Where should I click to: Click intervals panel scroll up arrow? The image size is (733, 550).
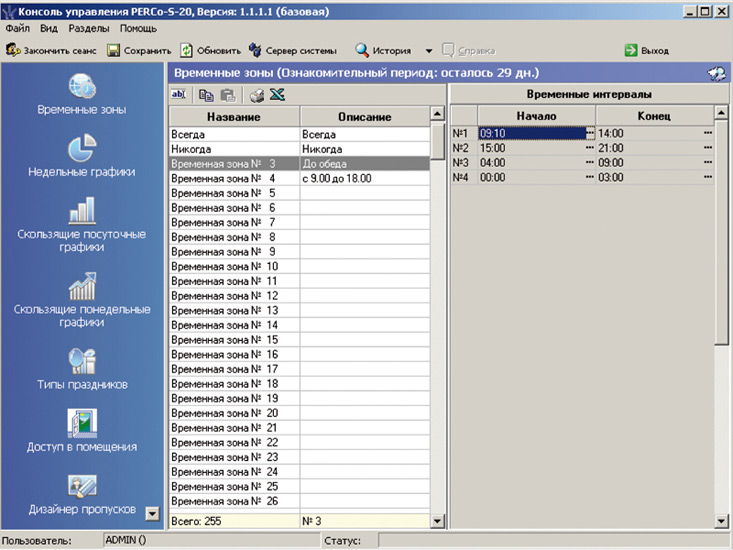click(721, 113)
